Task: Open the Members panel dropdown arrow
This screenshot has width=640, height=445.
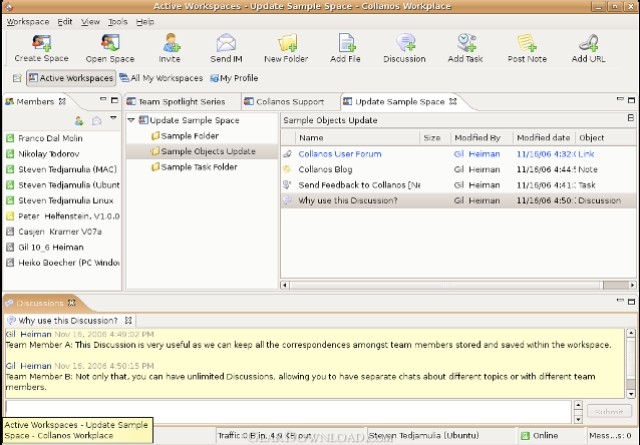Action: [x=113, y=118]
